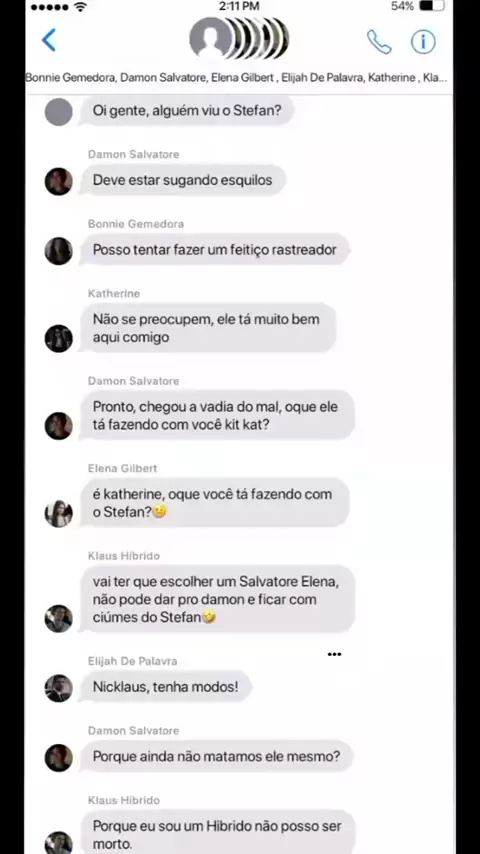480x854 pixels.
Task: Tap the three dots beside Klaus's message
Action: (335, 654)
